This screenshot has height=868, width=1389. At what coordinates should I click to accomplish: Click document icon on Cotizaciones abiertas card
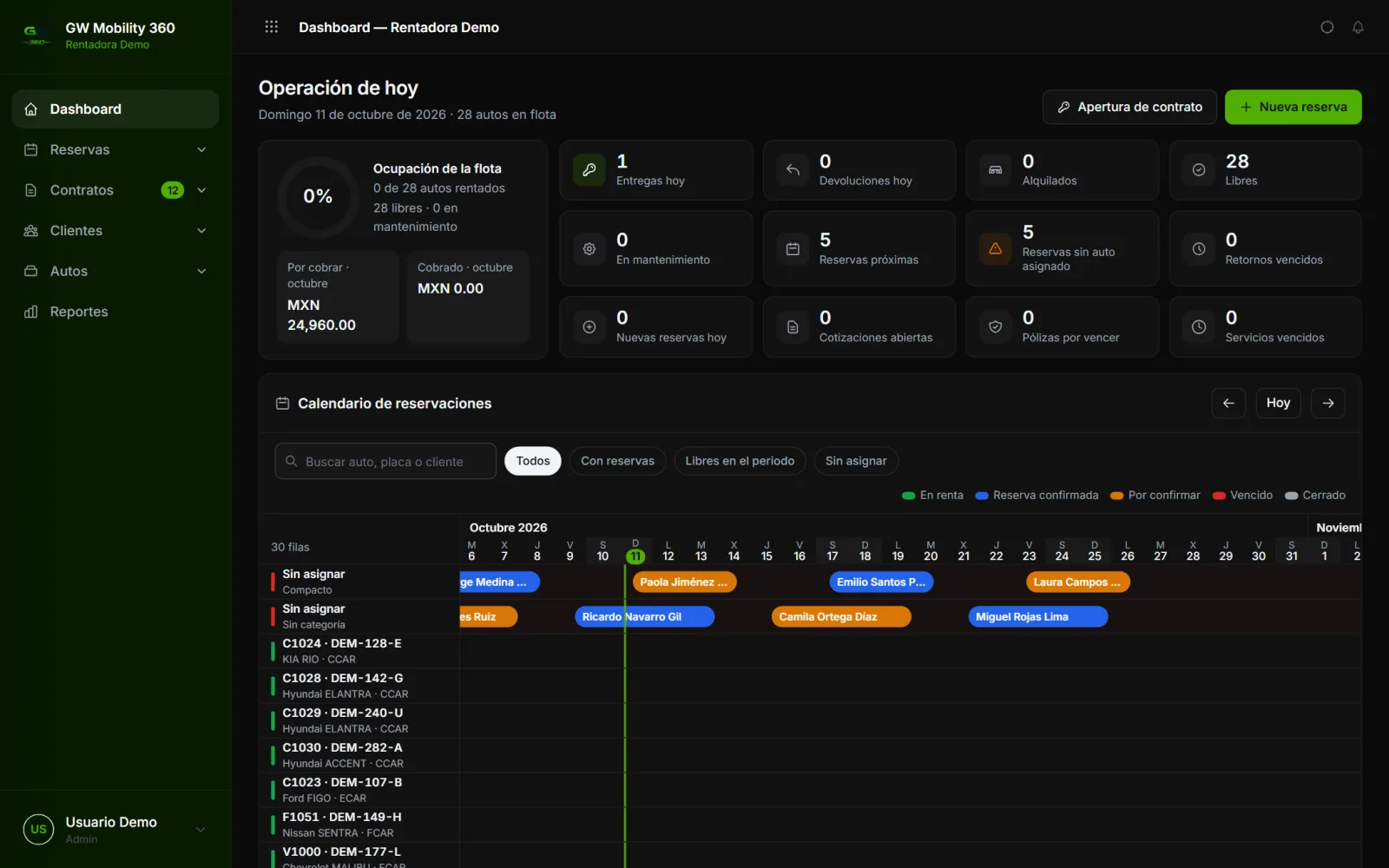(x=793, y=327)
